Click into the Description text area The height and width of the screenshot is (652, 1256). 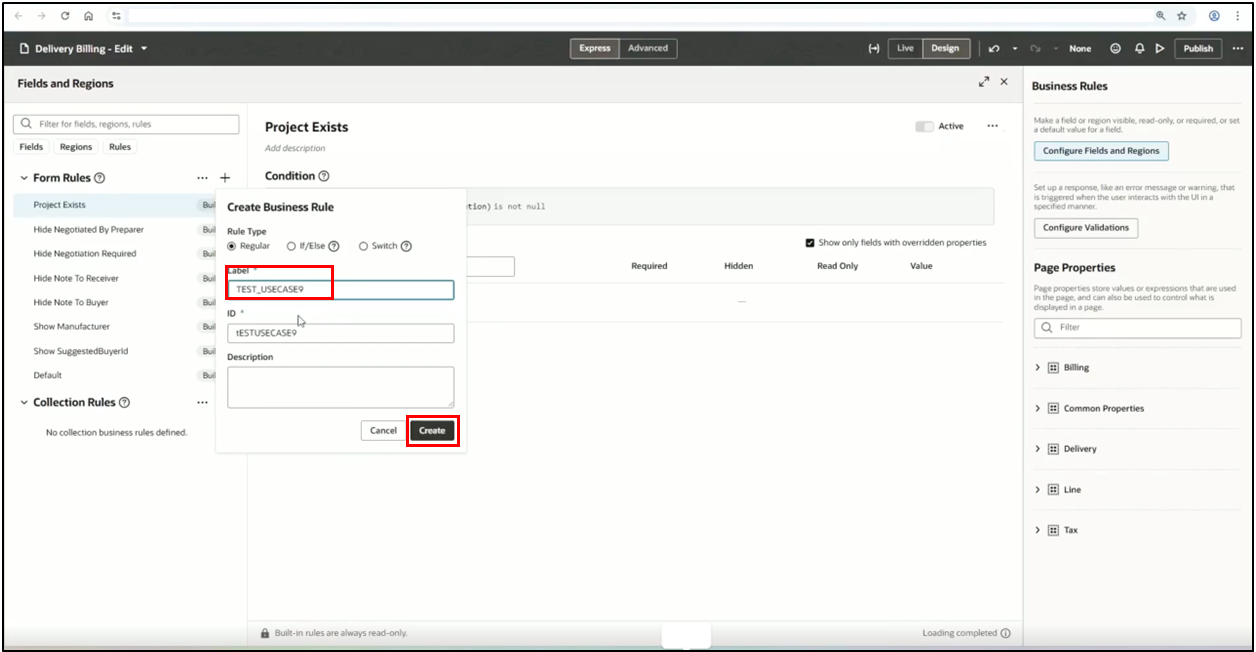(x=340, y=387)
